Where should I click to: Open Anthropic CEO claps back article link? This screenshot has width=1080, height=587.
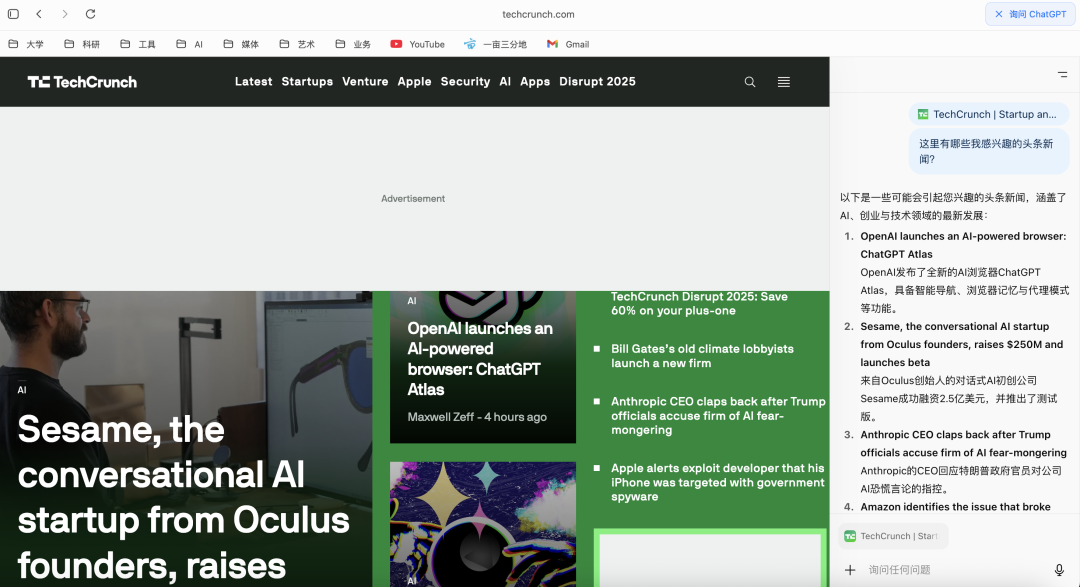tap(718, 415)
